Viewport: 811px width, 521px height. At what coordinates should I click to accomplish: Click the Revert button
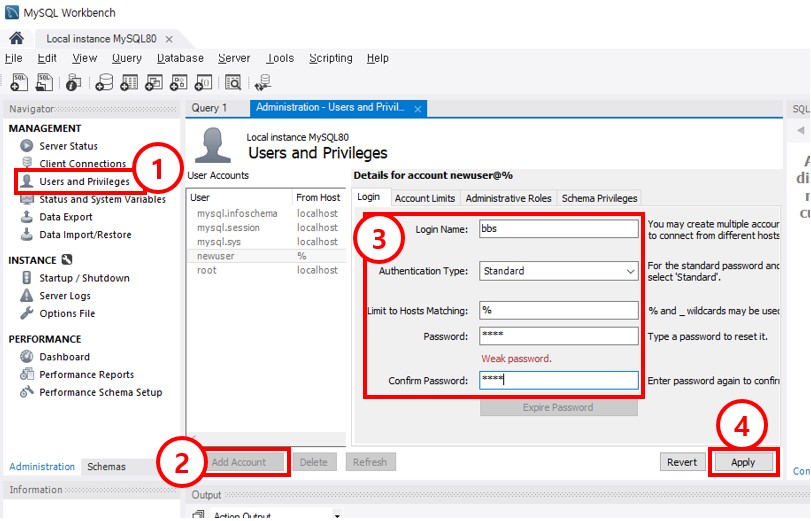(x=682, y=462)
